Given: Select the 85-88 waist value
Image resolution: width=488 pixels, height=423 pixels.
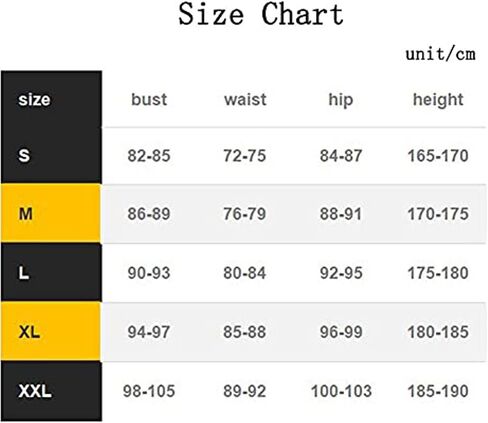Looking at the screenshot, I should [245, 332].
